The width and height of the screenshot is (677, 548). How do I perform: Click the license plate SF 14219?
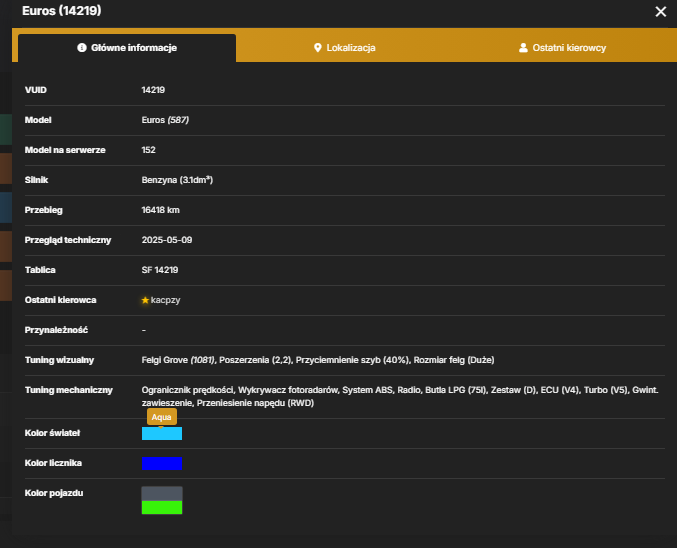[160, 270]
